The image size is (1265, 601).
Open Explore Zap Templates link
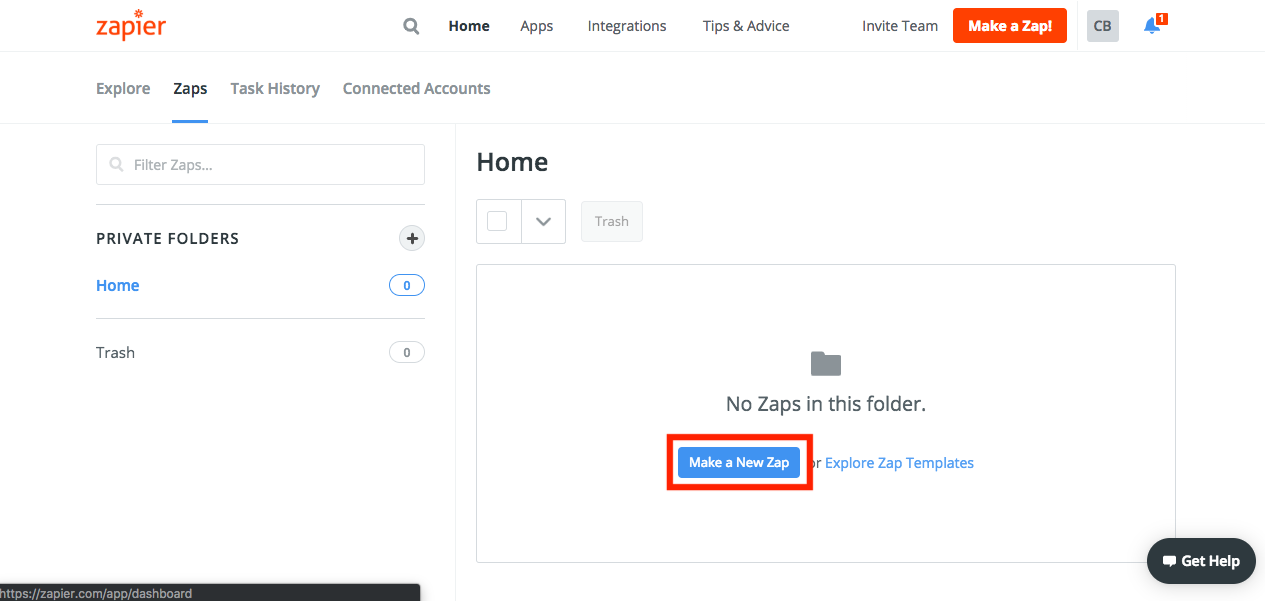point(899,463)
